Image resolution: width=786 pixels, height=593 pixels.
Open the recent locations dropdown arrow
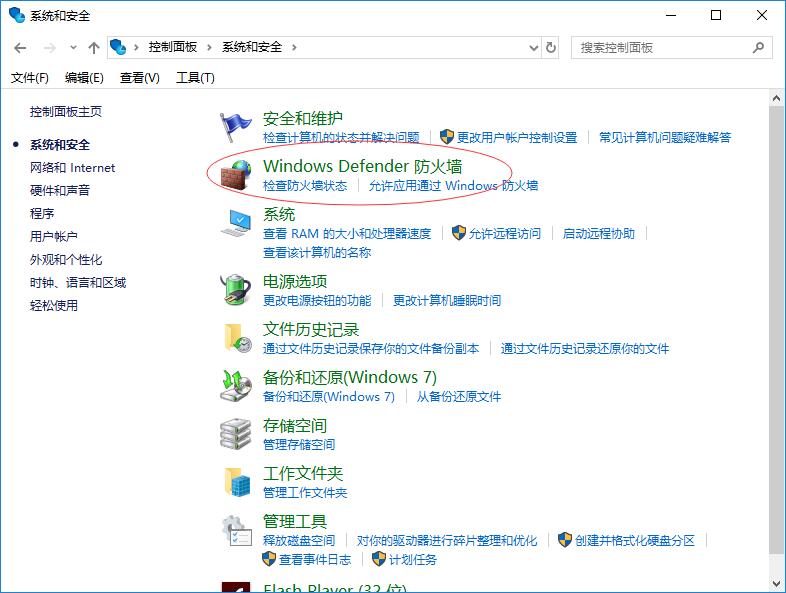73,48
